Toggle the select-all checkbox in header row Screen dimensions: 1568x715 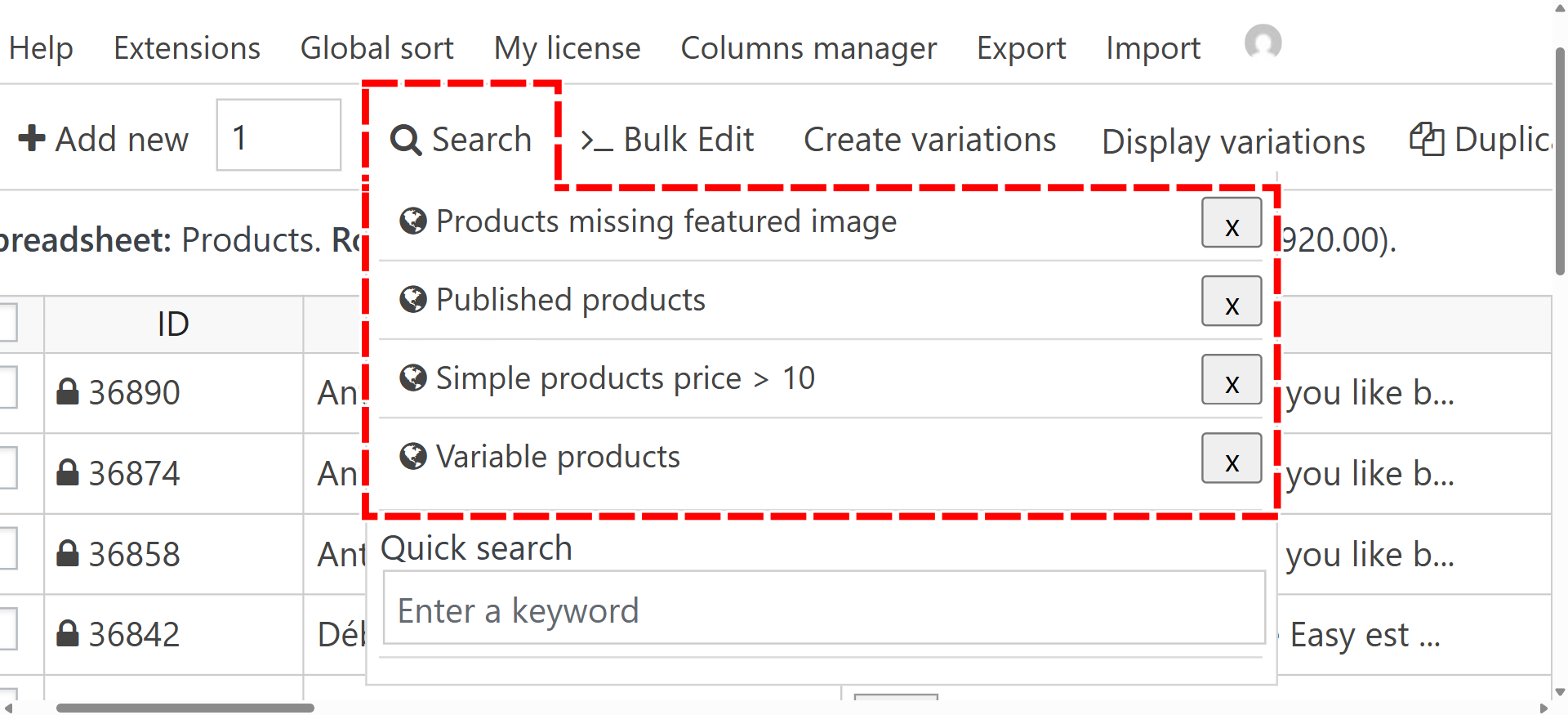pyautogui.click(x=7, y=322)
